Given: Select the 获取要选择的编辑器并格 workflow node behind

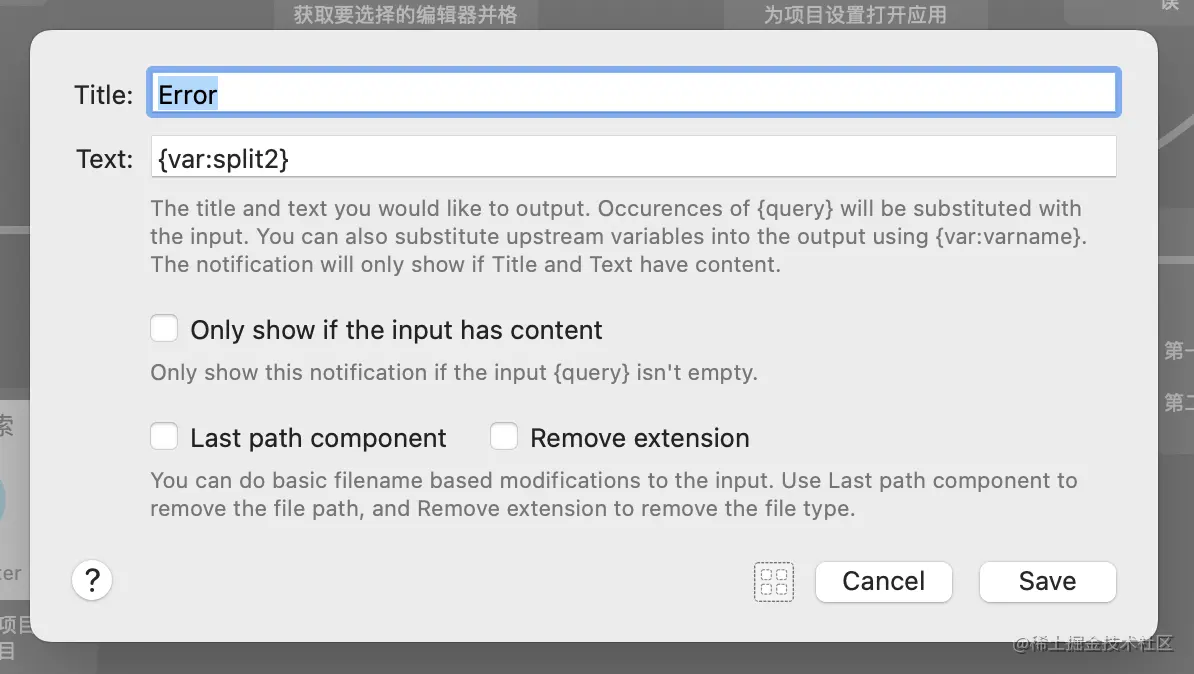Looking at the screenshot, I should [x=405, y=14].
